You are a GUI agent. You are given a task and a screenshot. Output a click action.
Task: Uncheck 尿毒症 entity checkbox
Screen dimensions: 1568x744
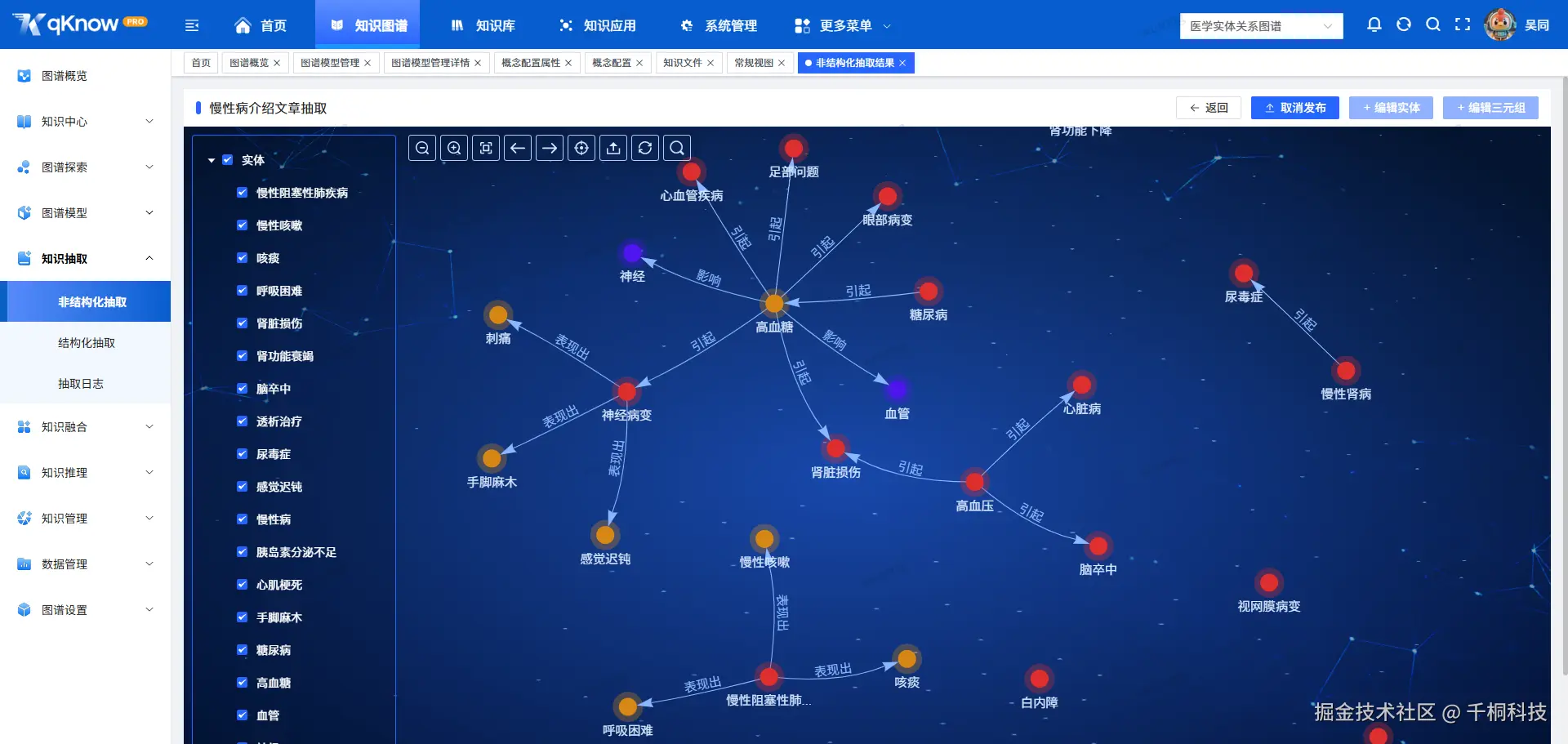point(242,454)
